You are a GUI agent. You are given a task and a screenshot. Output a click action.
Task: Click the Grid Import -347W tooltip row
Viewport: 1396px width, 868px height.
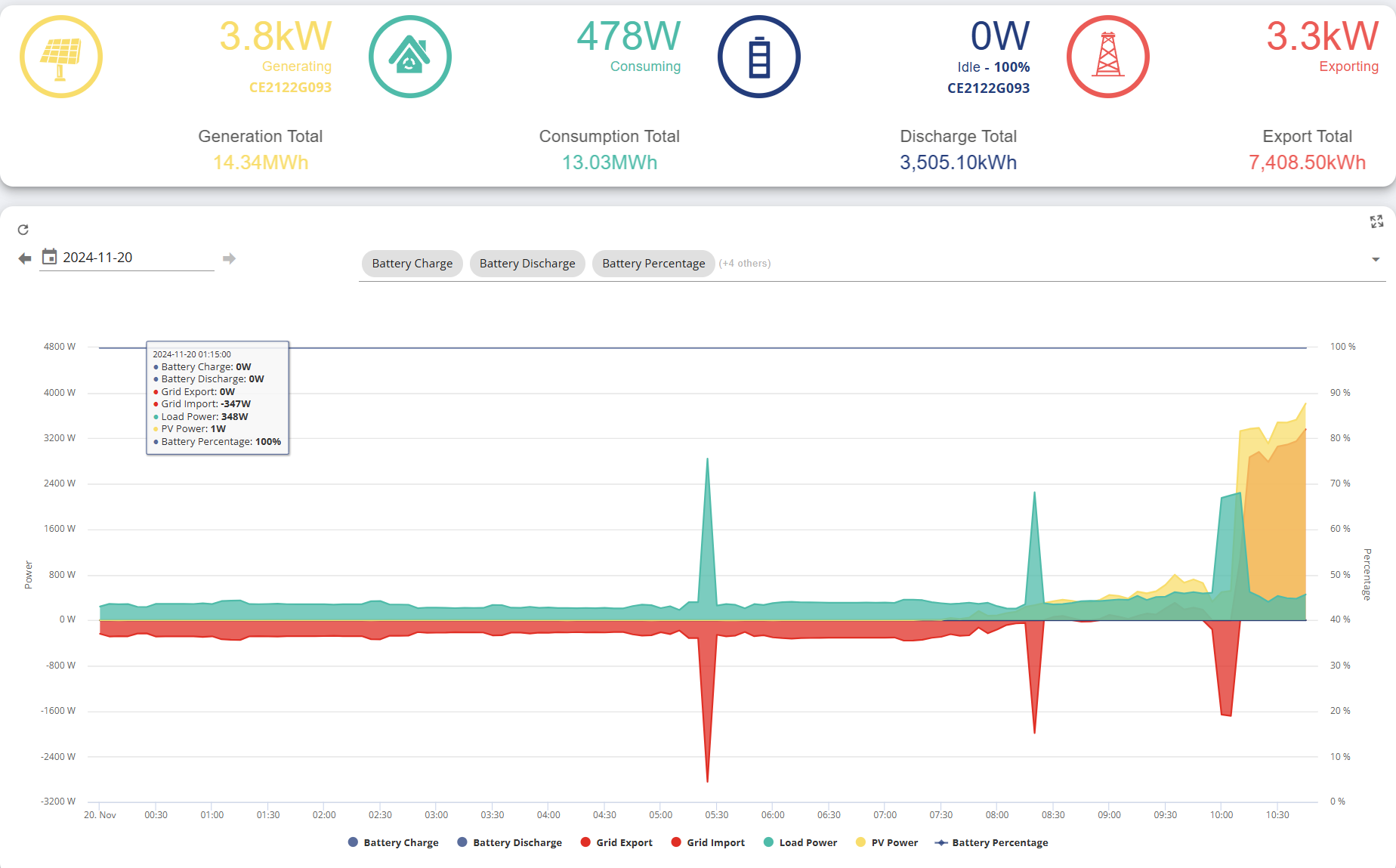point(202,404)
